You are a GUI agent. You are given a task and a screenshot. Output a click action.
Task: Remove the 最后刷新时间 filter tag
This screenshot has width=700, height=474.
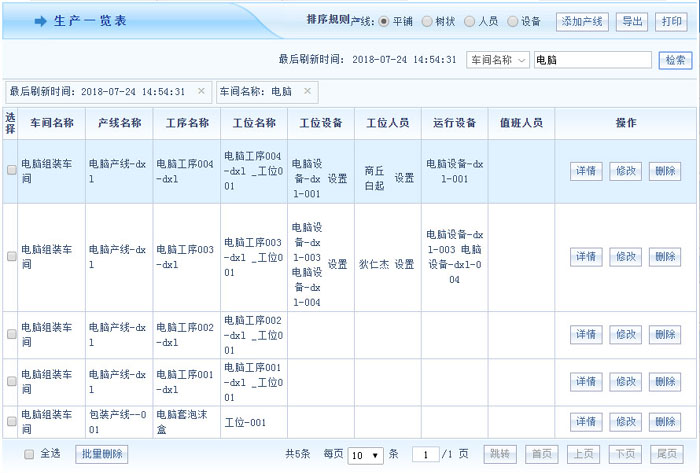[201, 91]
